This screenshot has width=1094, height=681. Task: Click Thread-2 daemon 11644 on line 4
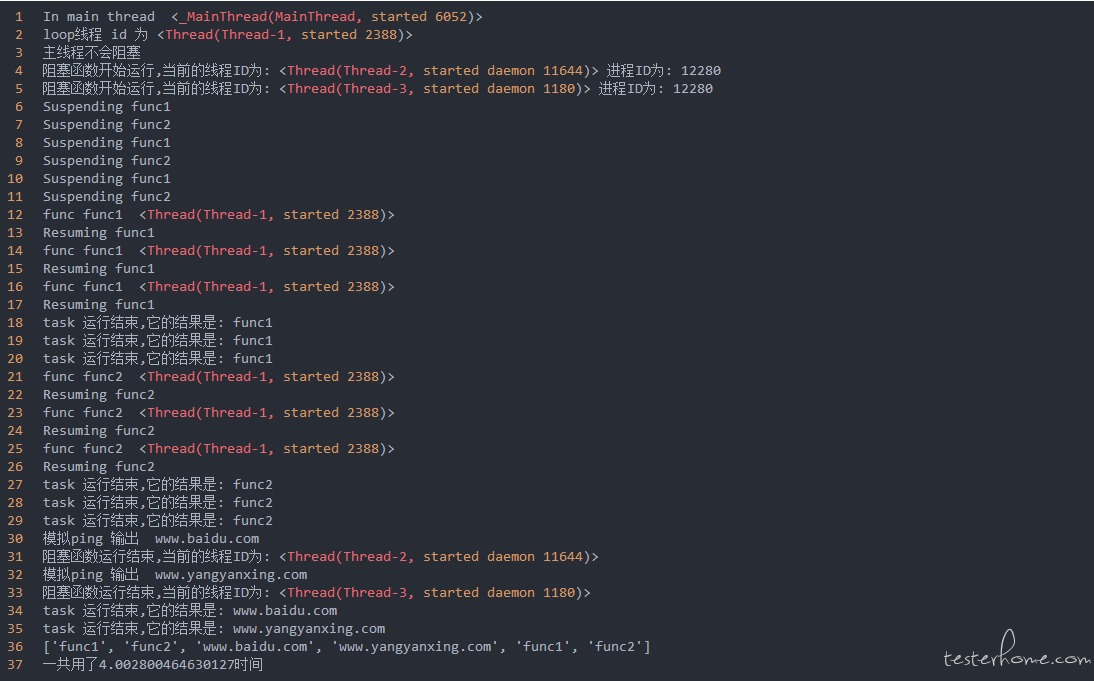pos(438,71)
